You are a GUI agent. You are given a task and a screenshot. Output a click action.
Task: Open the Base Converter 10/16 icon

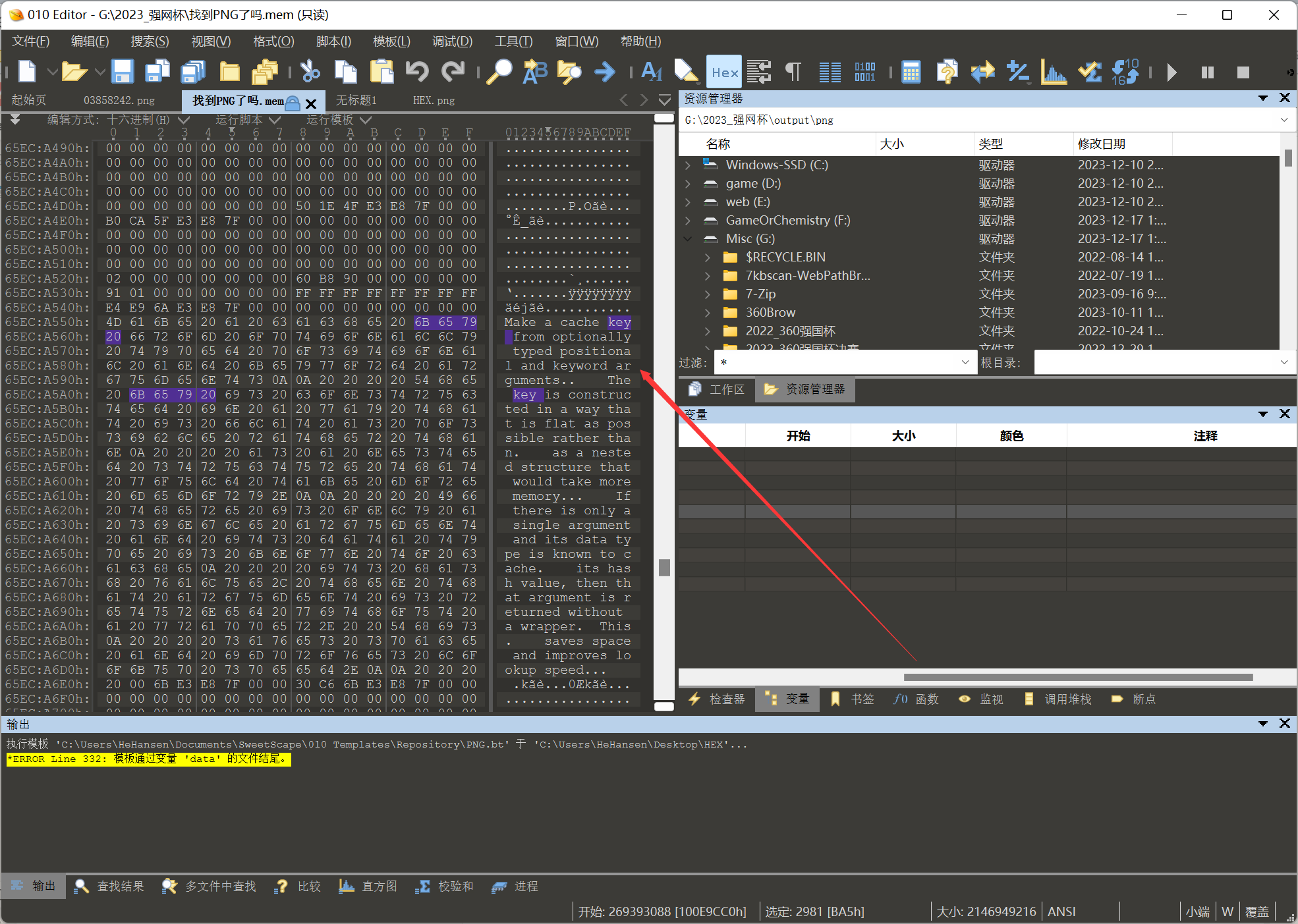coord(1125,71)
